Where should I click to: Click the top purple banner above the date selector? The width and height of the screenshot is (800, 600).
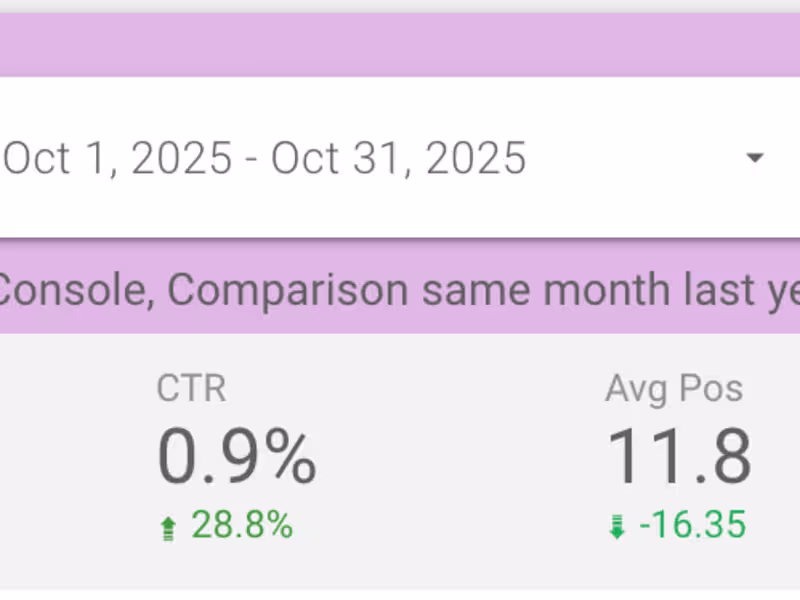pyautogui.click(x=400, y=45)
